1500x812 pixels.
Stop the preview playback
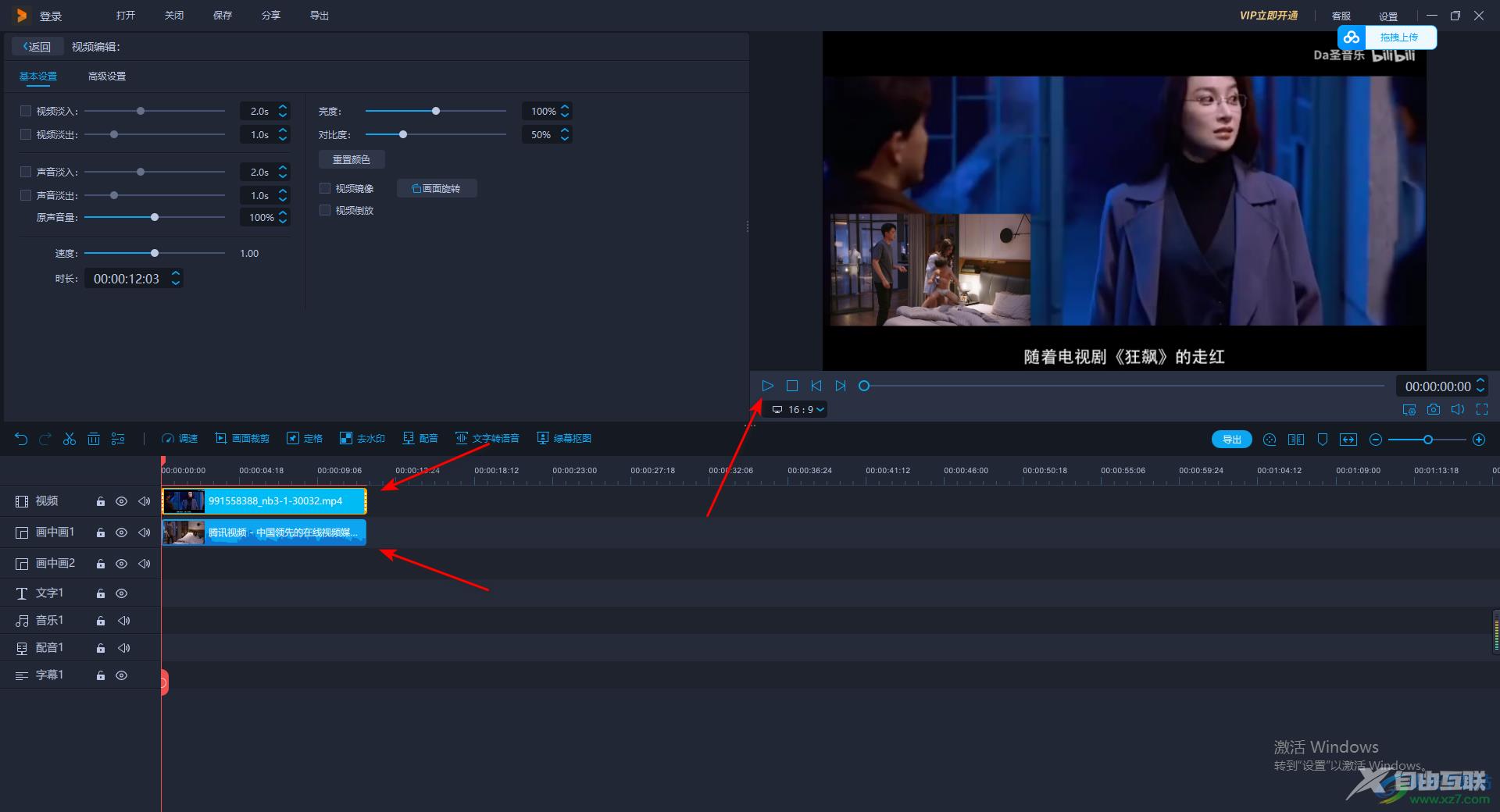click(792, 386)
